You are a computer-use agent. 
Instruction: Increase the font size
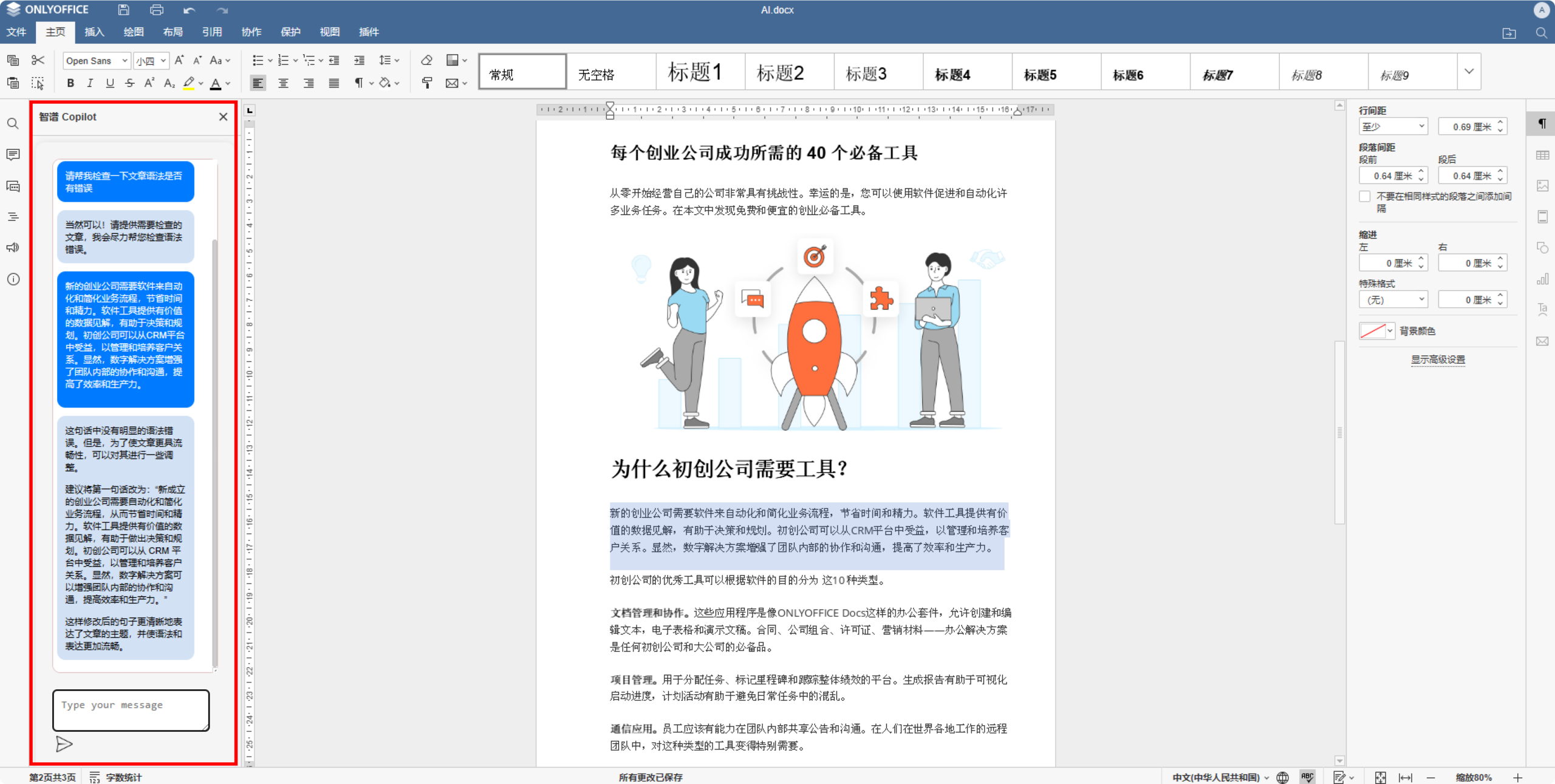[179, 60]
